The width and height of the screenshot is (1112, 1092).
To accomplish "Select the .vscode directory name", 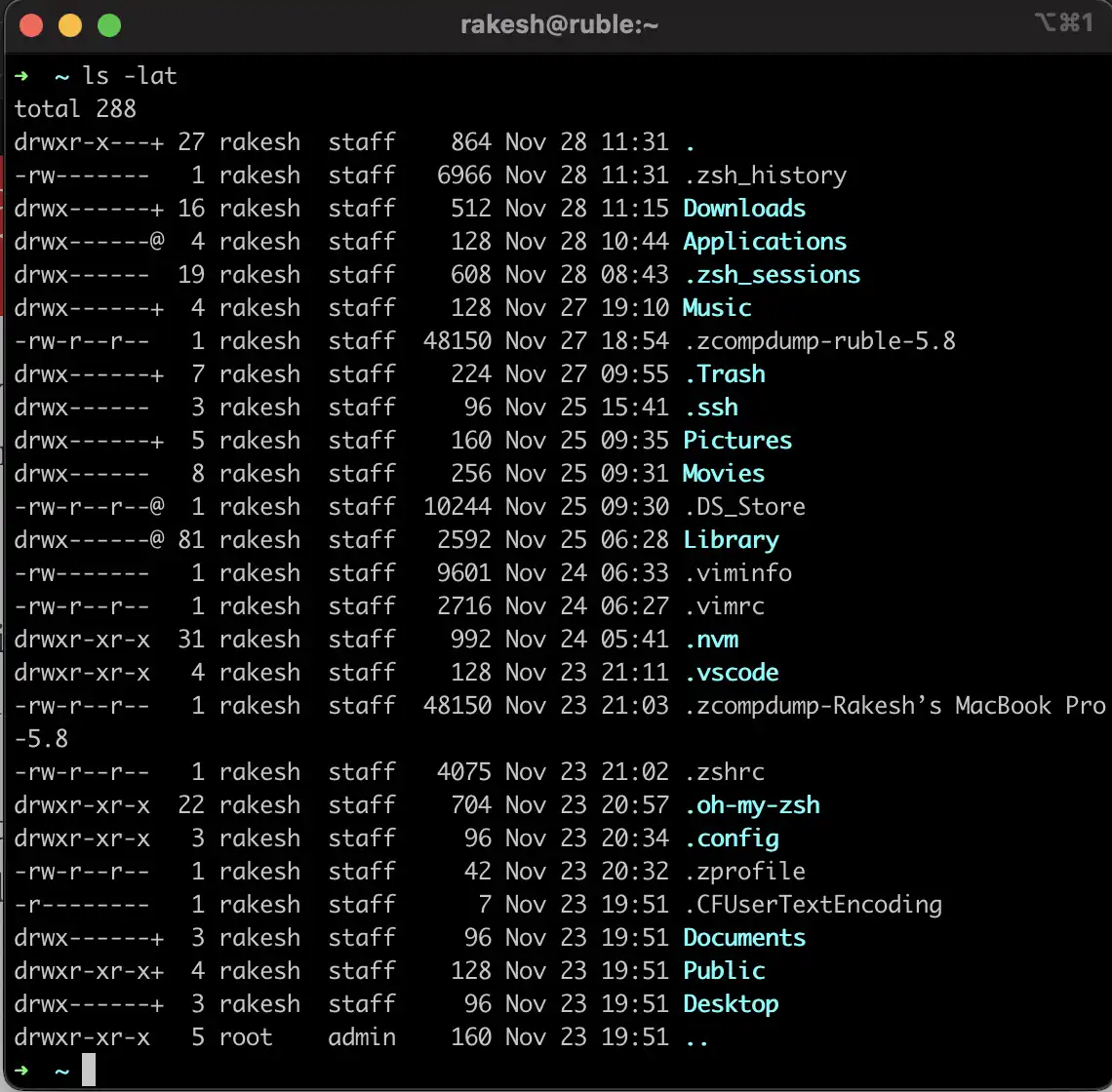I will click(x=731, y=673).
